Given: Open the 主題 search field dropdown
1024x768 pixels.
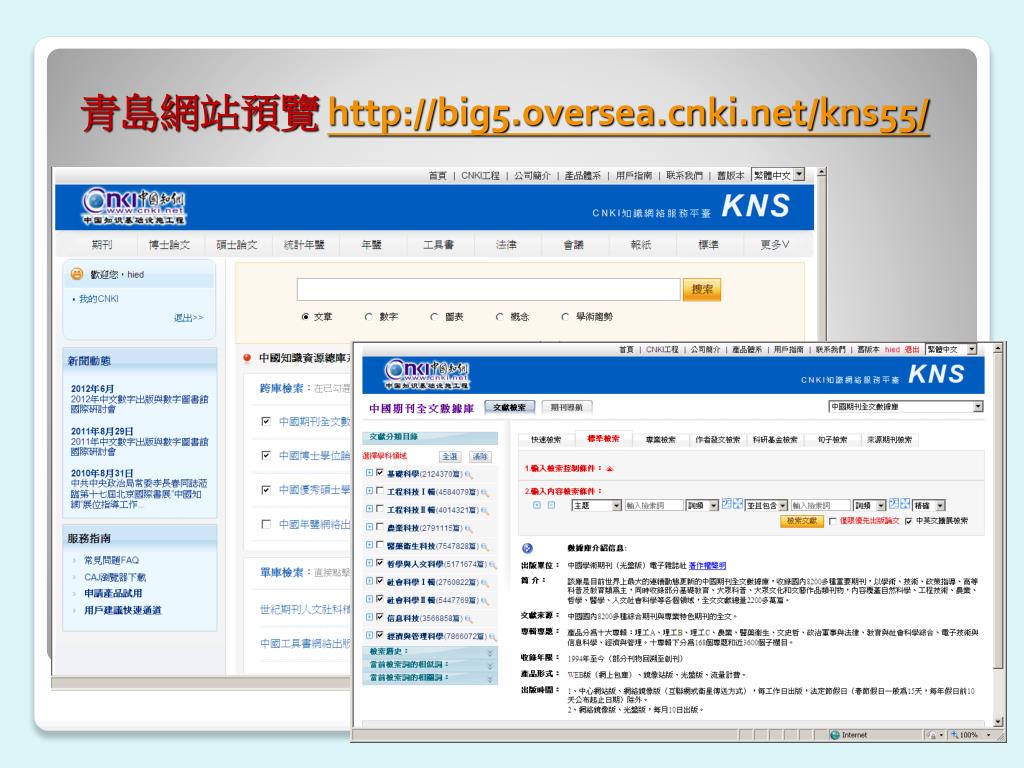Looking at the screenshot, I should pyautogui.click(x=617, y=506).
